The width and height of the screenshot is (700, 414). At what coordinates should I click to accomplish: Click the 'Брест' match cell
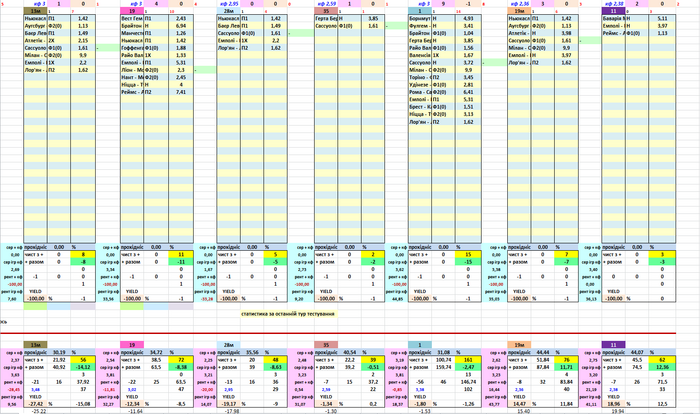(420, 107)
